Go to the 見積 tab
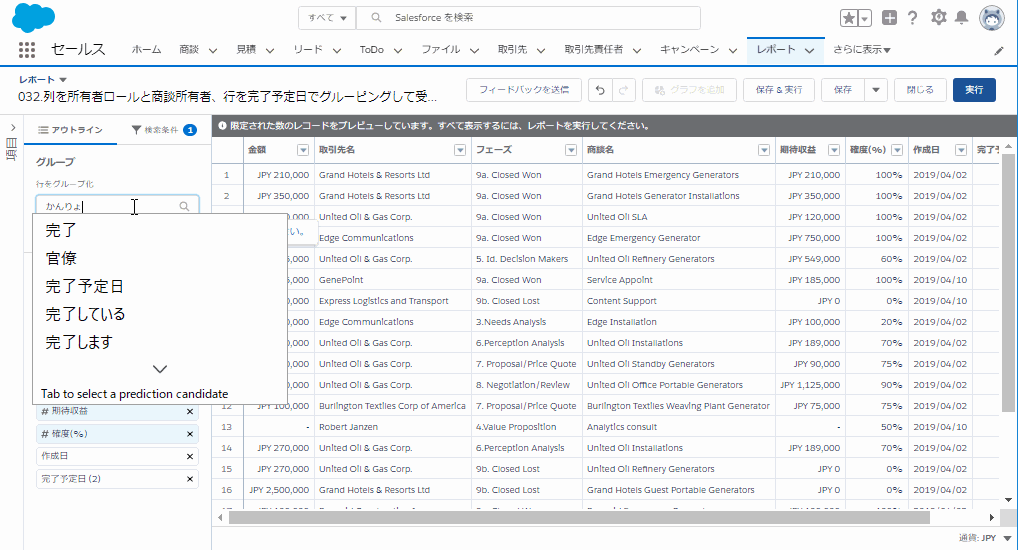This screenshot has height=550, width=1018. [246, 49]
